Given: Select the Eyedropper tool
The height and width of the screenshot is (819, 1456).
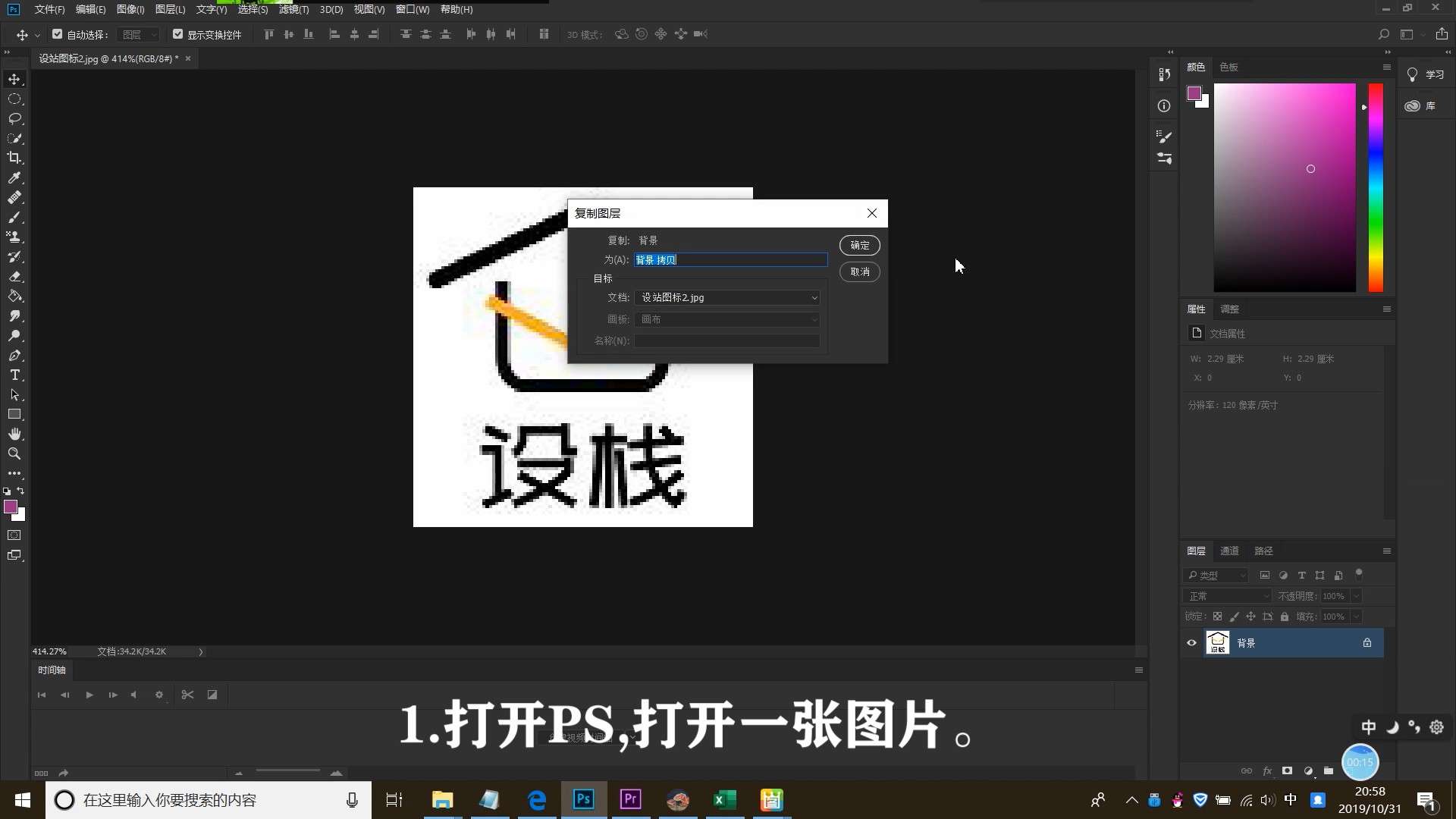Looking at the screenshot, I should coord(14,177).
